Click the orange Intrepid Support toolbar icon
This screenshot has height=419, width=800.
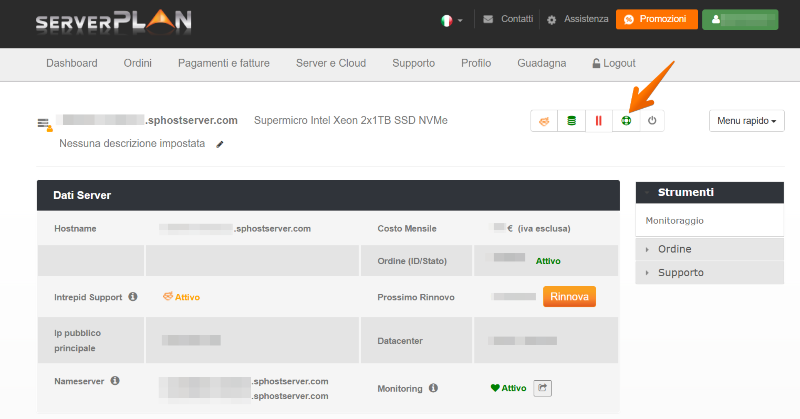click(545, 121)
